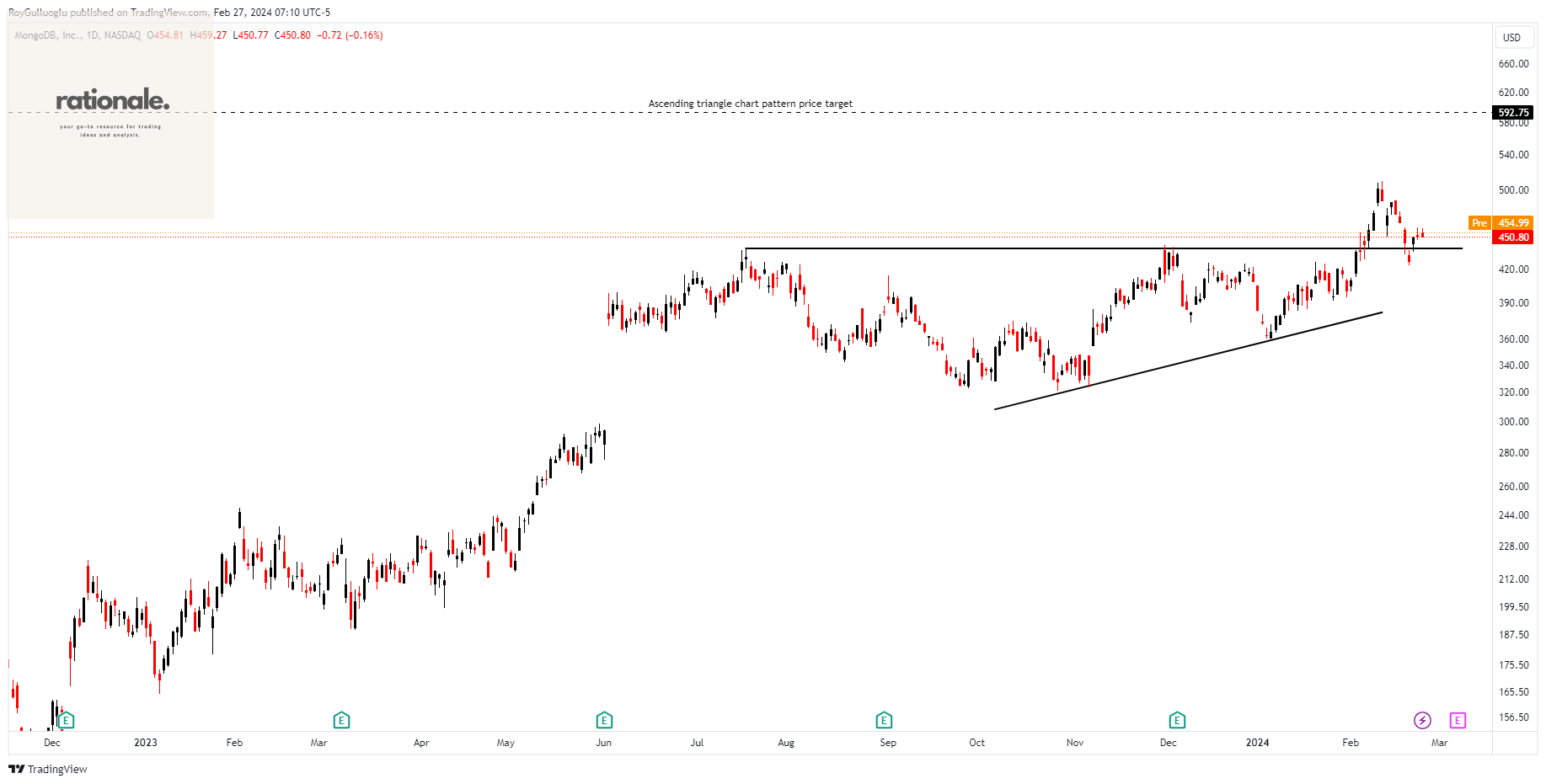Click the ascending support trend line
Viewport: 1546px width, 784px height.
1188,361
